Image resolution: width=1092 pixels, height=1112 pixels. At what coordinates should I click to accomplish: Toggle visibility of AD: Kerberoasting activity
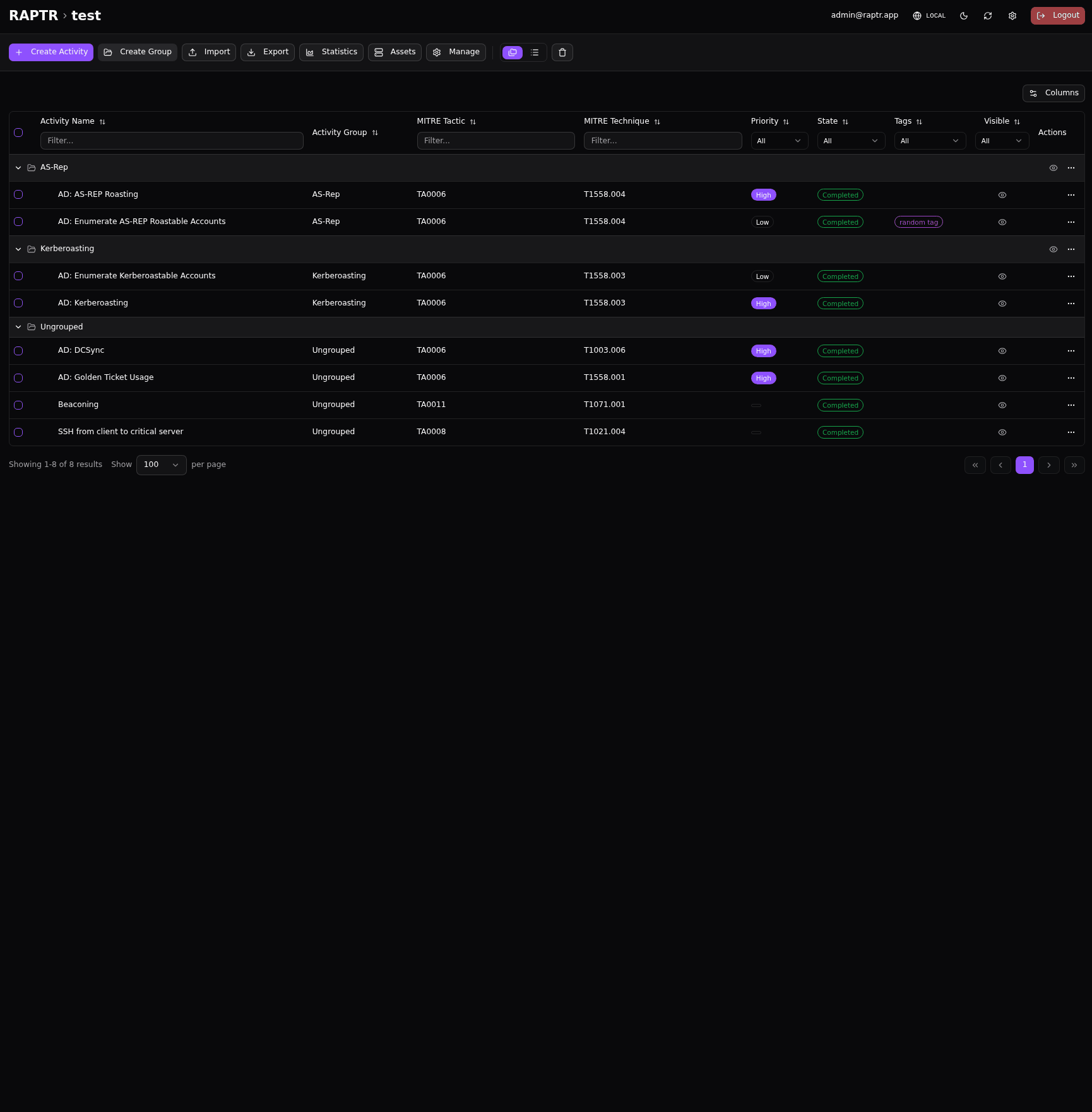[1002, 304]
